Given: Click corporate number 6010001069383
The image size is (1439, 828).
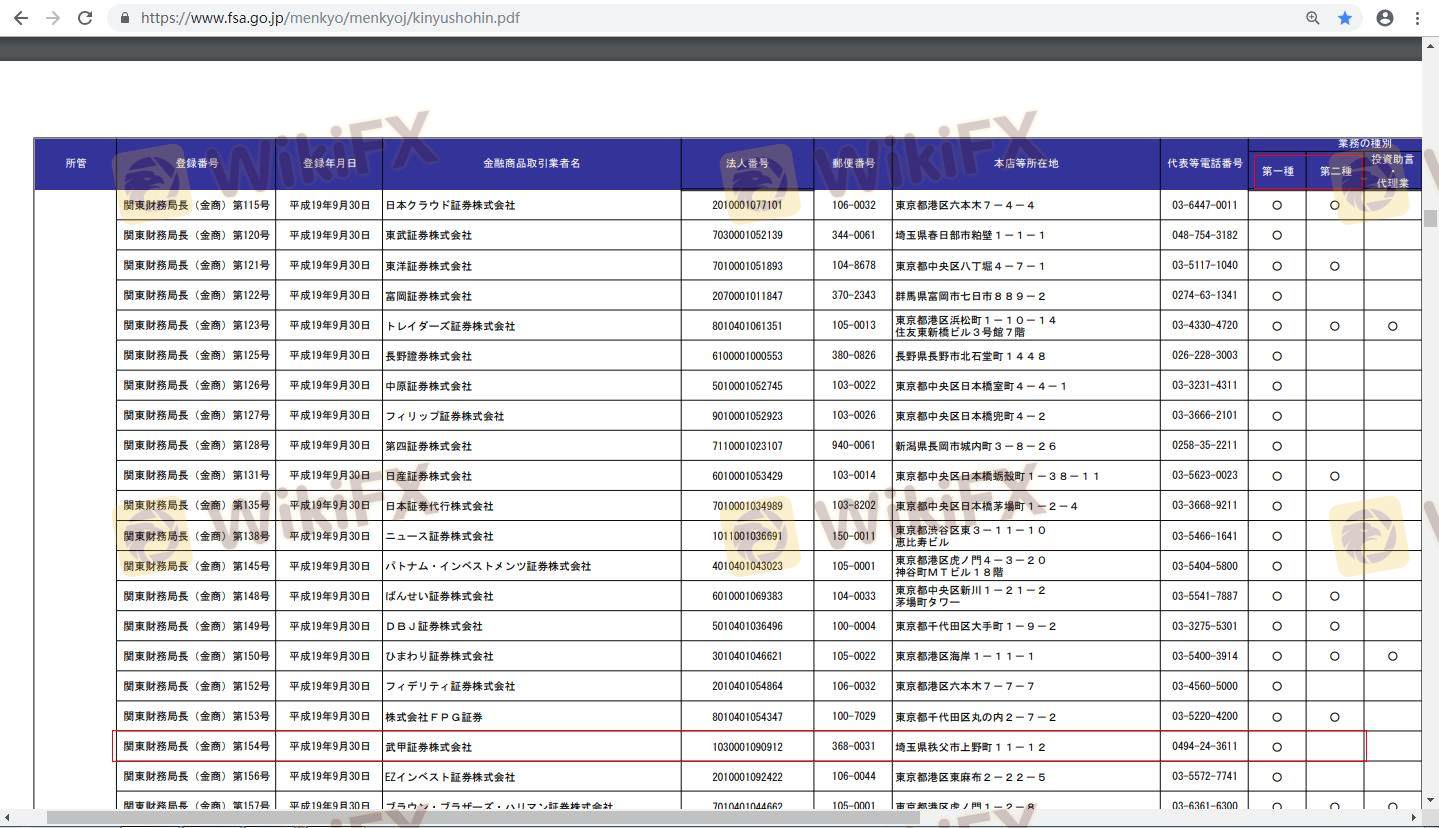Looking at the screenshot, I should (x=747, y=596).
